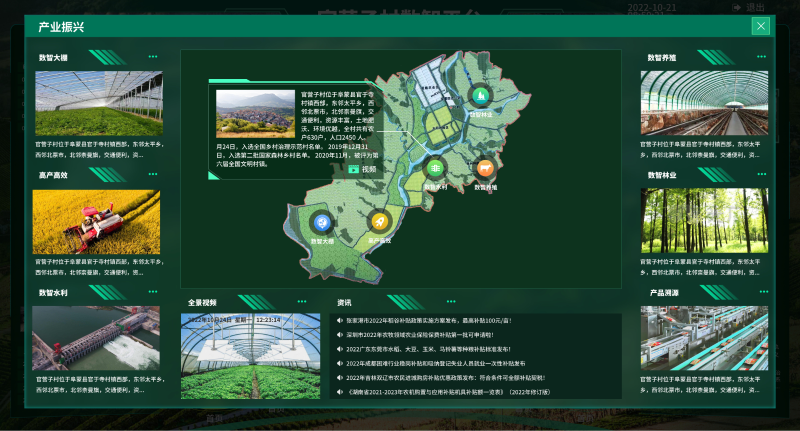Viewport: 800px width, 431px height.
Task: Click the 高产高效 harvester thumbnail
Action: coord(96,222)
